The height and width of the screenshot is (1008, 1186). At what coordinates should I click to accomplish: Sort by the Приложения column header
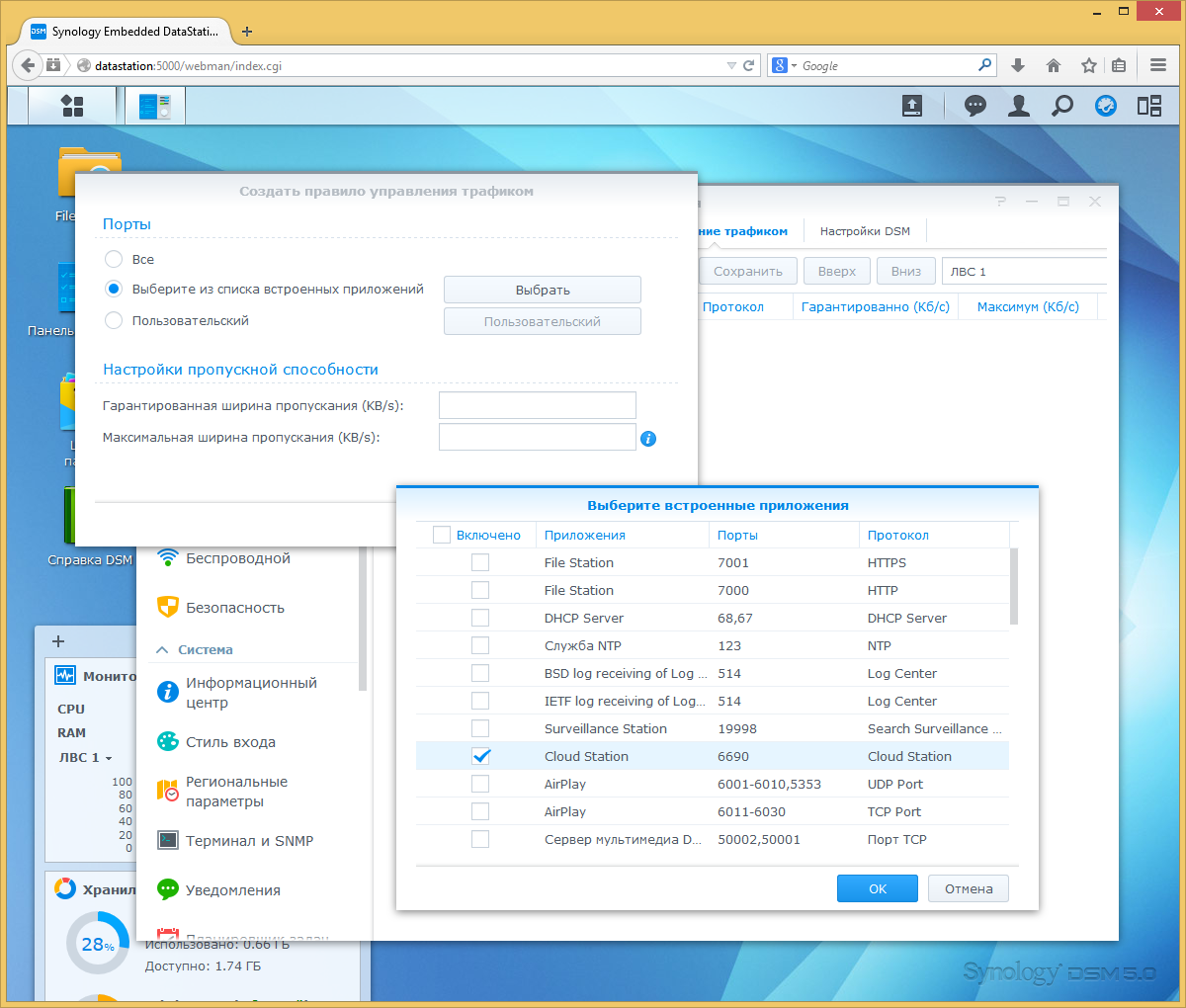coord(623,535)
